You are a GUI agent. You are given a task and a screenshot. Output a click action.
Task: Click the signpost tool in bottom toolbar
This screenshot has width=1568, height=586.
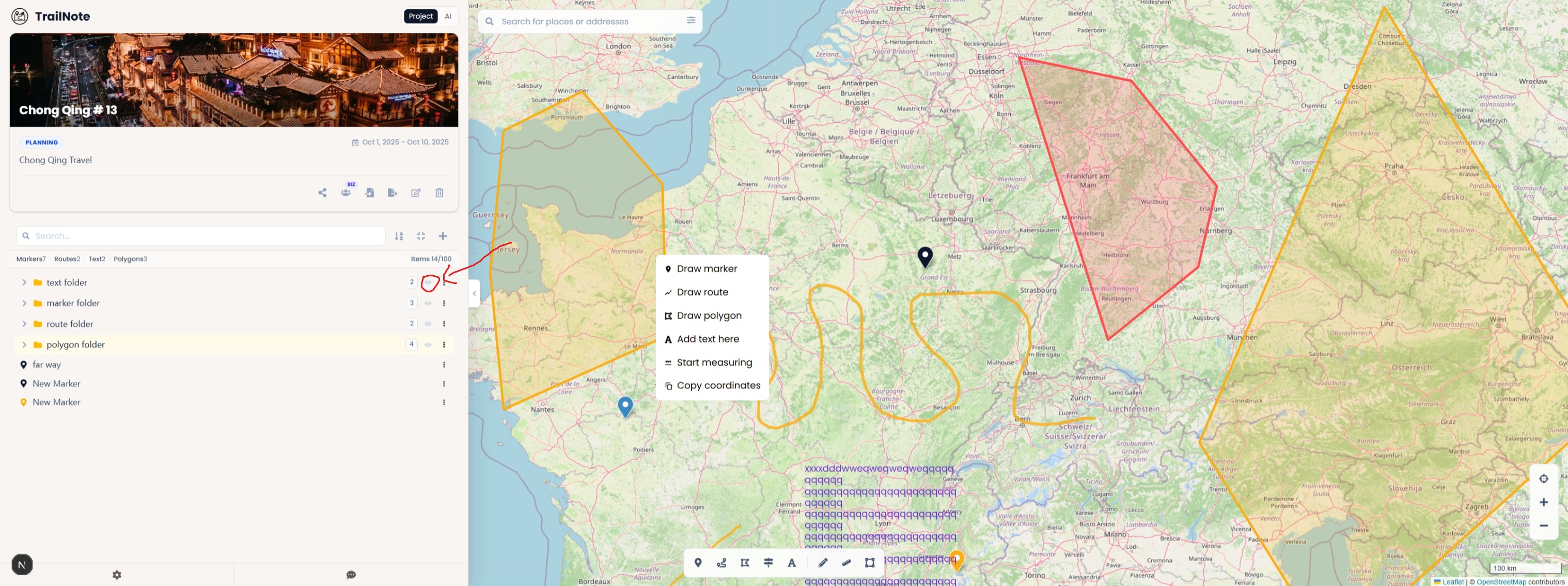tap(768, 563)
